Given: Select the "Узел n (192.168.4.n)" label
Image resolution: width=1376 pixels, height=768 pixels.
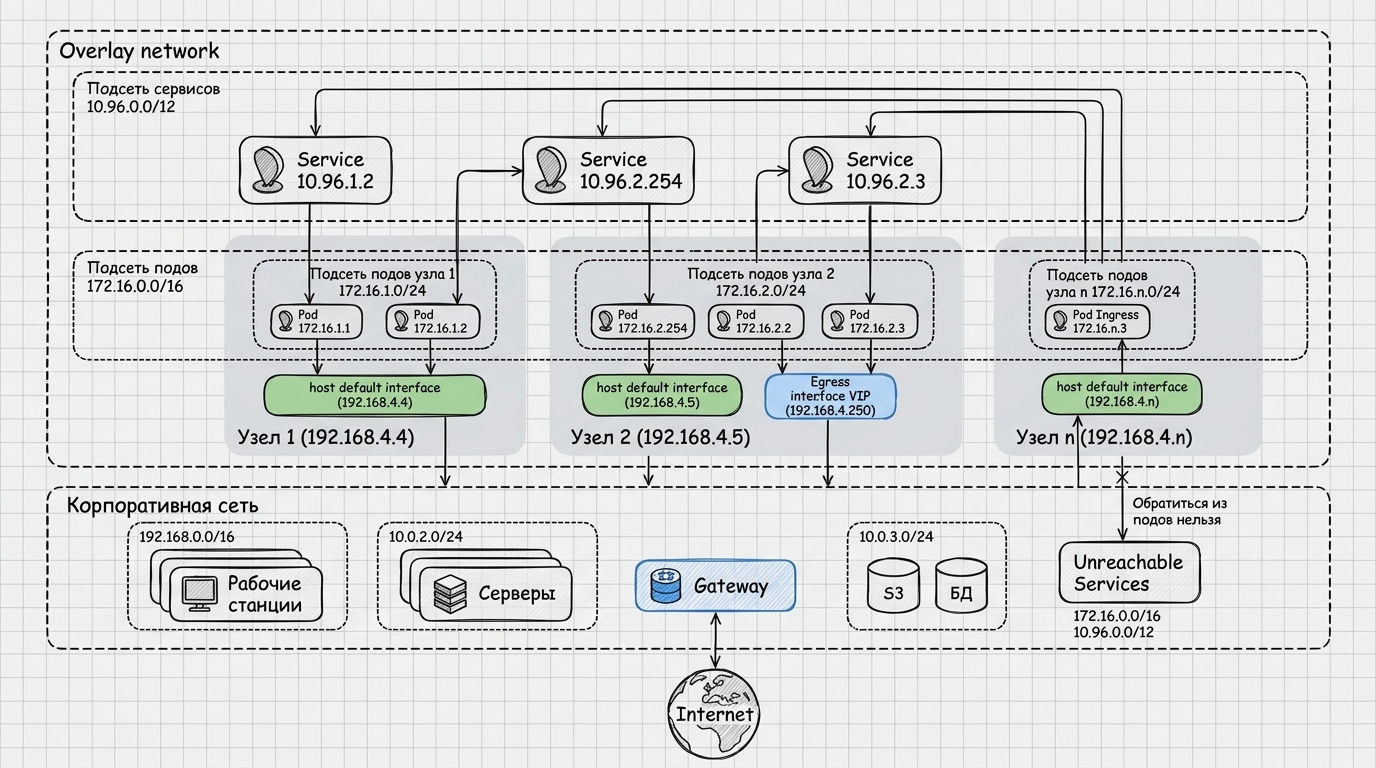Looking at the screenshot, I should (x=1104, y=438).
